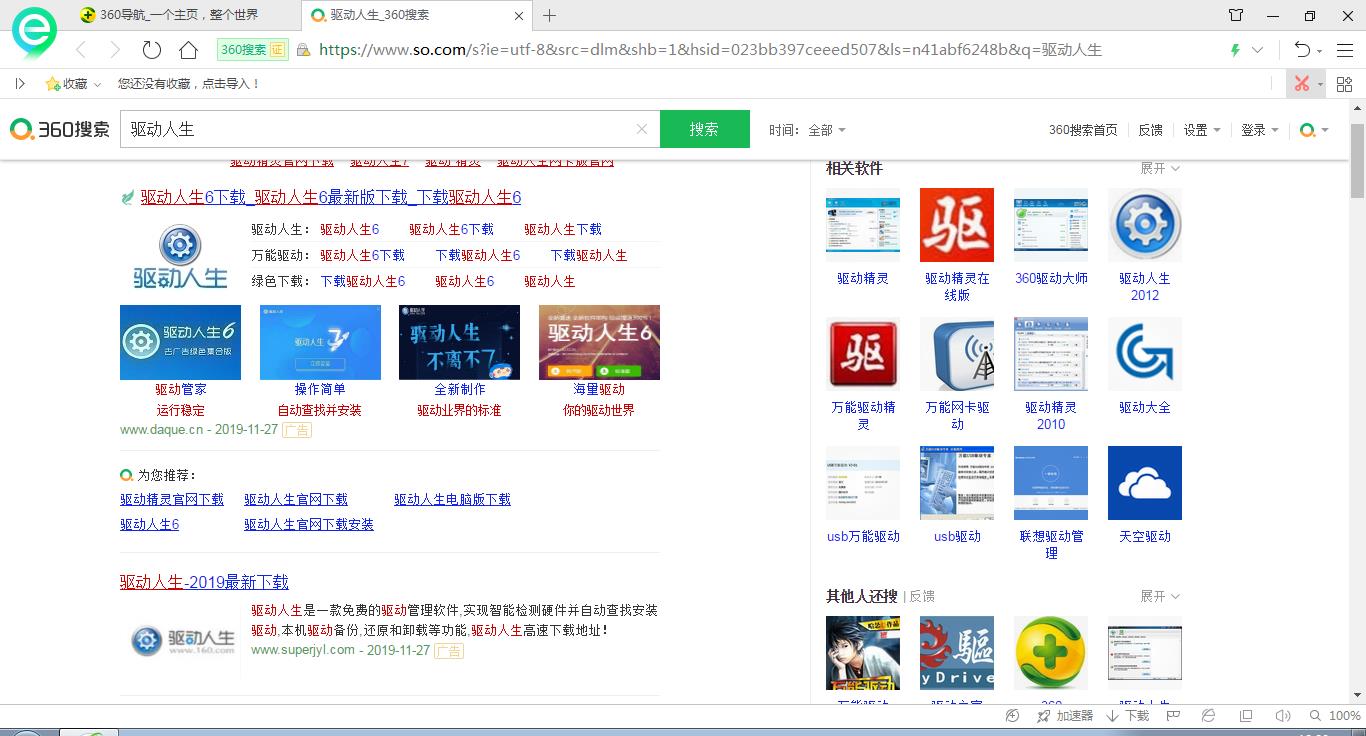Click the 100% zoom level control
Screen dimensions: 1366x736
tap(1343, 716)
